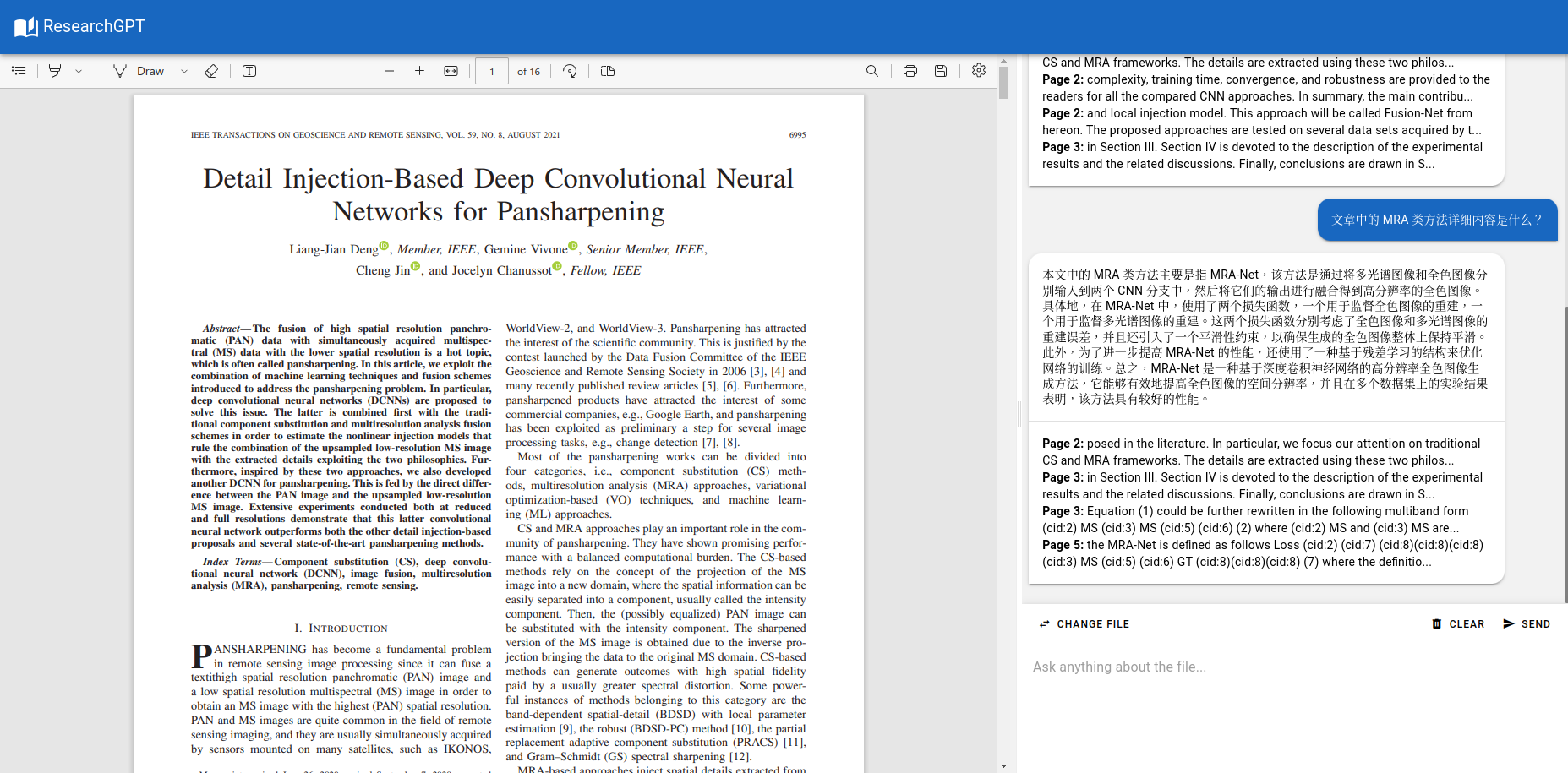Image resolution: width=1568 pixels, height=773 pixels.
Task: Click the user's Chinese MRA question bubble
Action: [x=1437, y=220]
